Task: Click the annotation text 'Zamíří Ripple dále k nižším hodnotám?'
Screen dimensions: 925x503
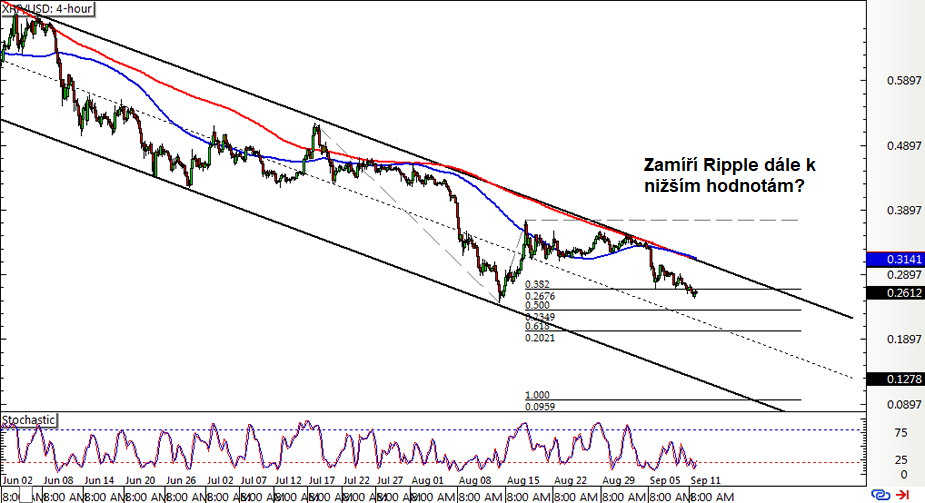Action: [730, 175]
